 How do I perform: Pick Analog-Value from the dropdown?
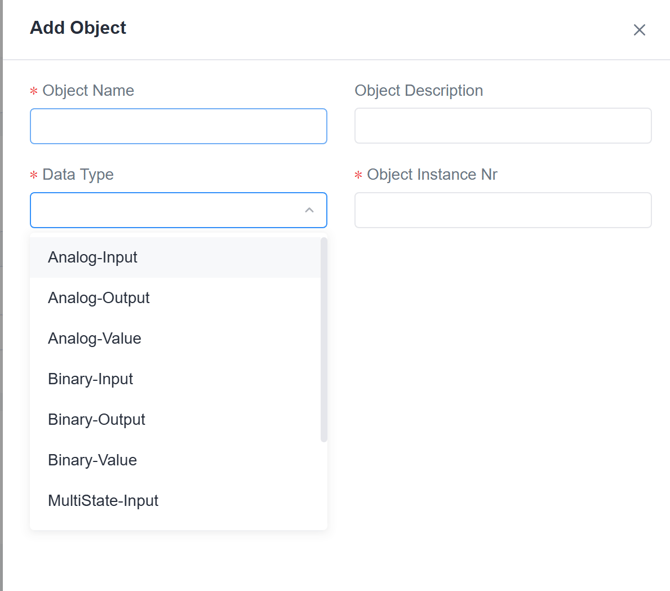point(95,338)
